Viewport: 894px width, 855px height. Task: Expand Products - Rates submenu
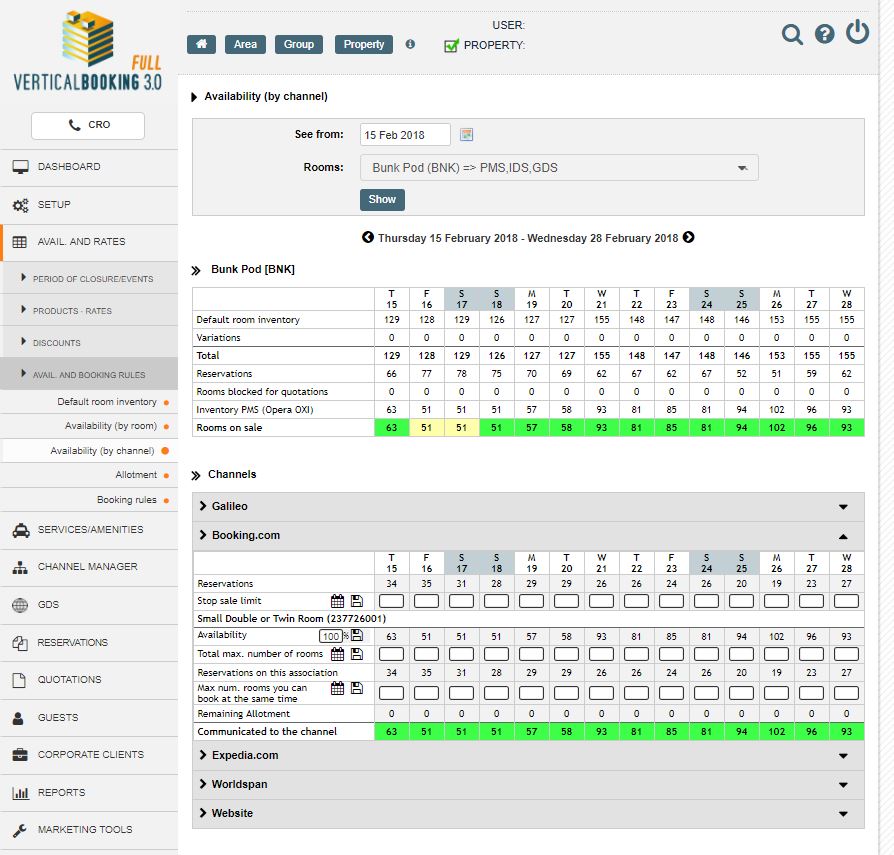tap(89, 311)
